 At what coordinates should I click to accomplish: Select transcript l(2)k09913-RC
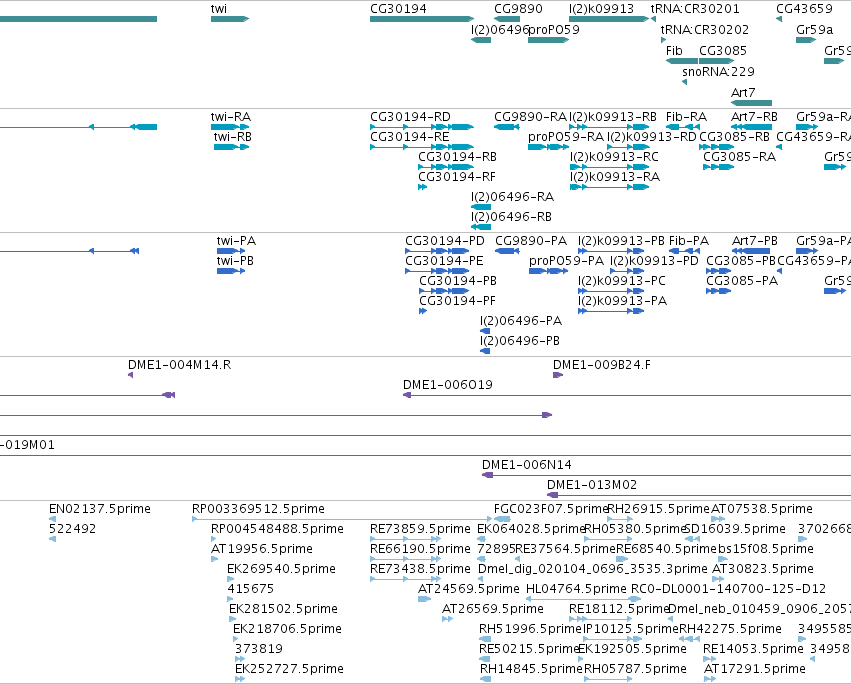tap(614, 157)
